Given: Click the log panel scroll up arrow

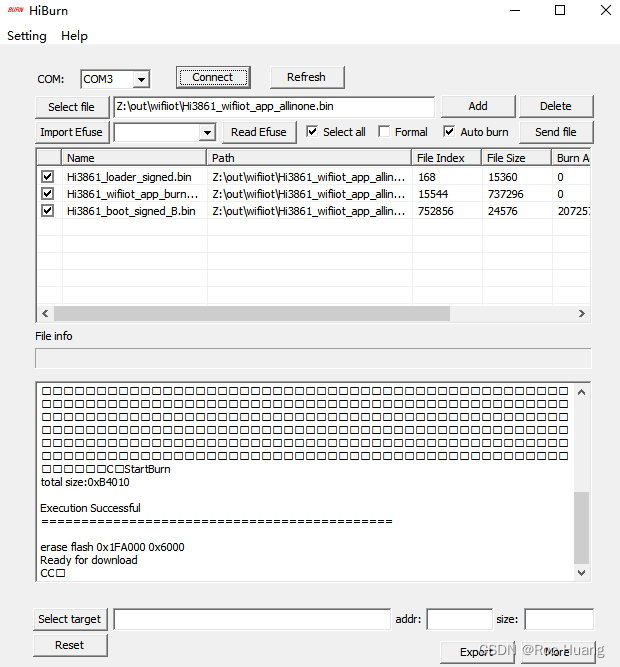Looking at the screenshot, I should (581, 392).
